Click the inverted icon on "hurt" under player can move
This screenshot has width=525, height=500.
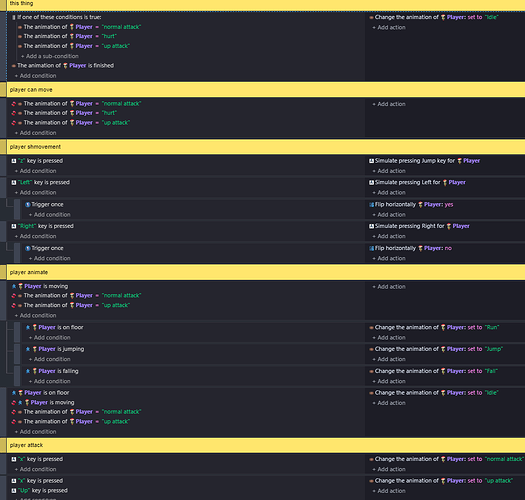pyautogui.click(x=14, y=113)
